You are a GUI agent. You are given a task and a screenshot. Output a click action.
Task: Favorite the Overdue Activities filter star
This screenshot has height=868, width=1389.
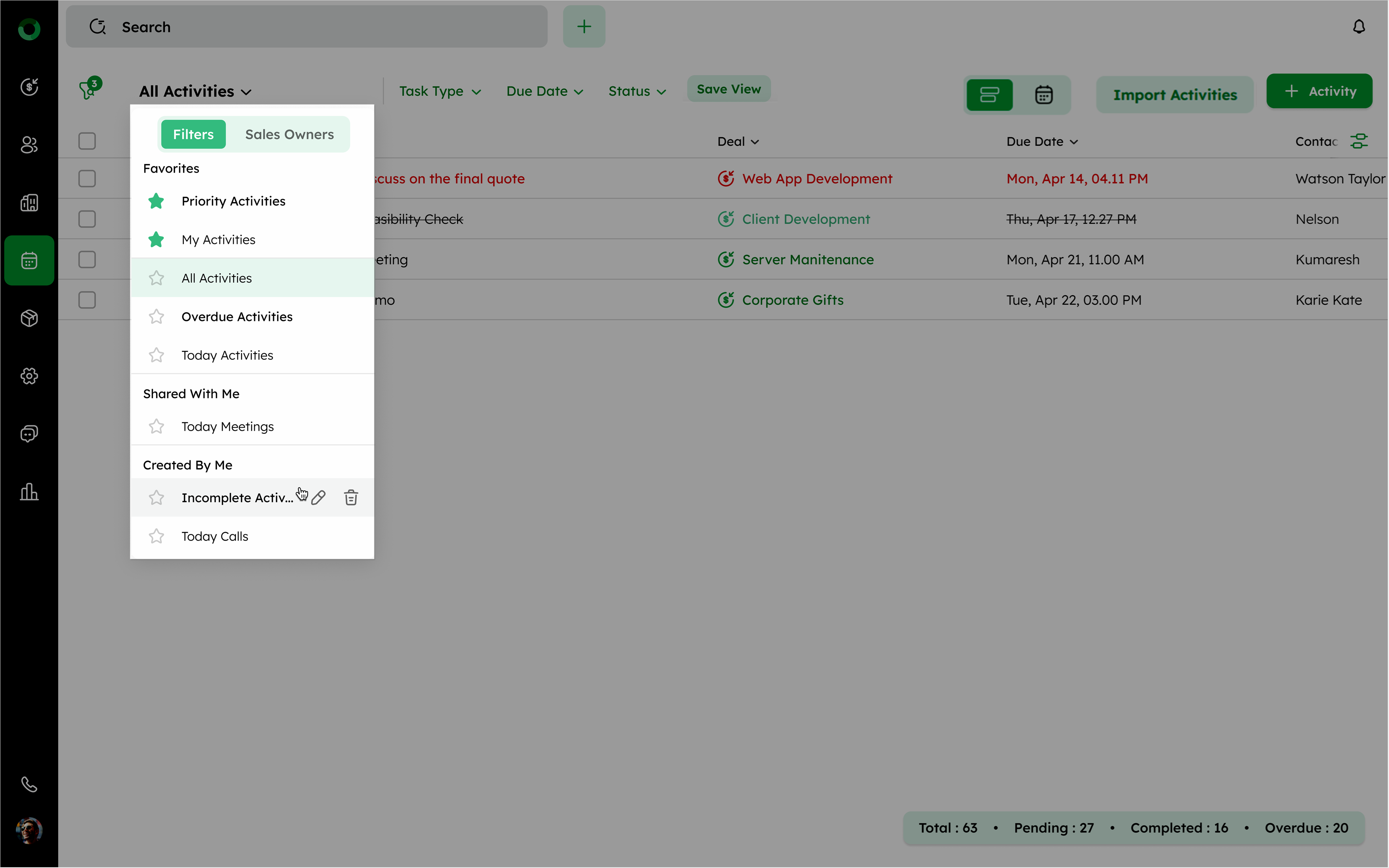[x=156, y=316]
